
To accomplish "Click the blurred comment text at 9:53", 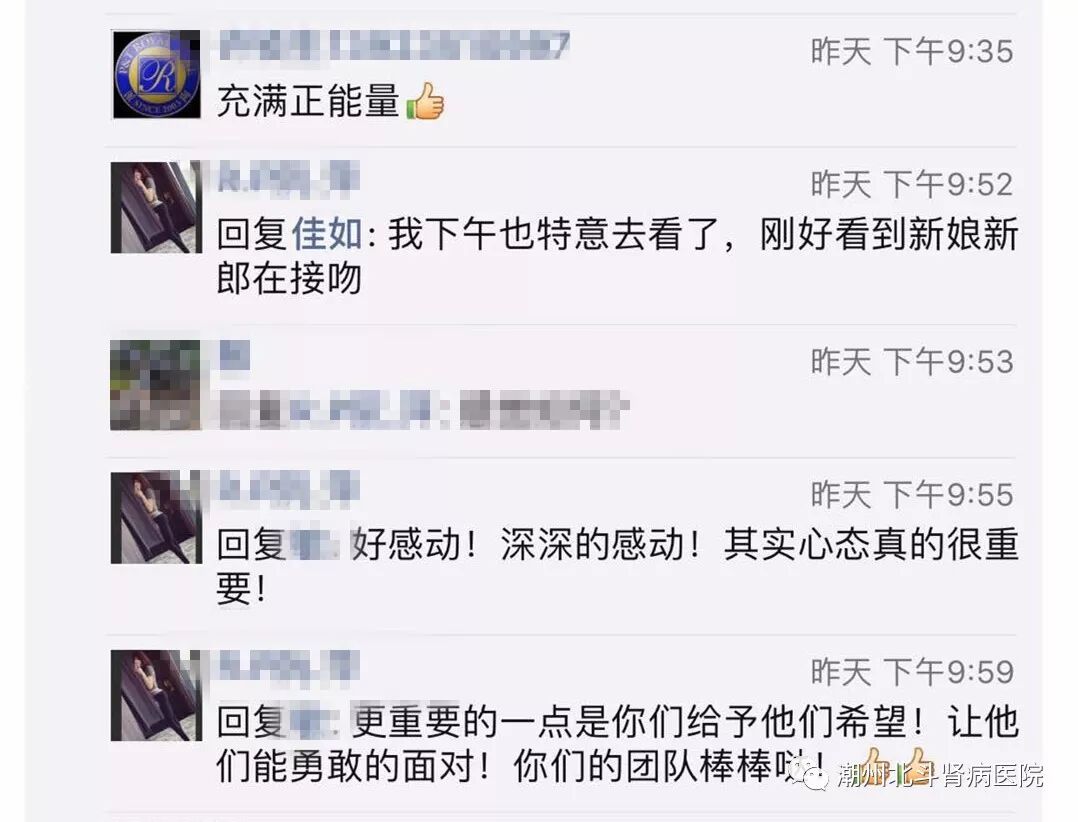I will 424,410.
